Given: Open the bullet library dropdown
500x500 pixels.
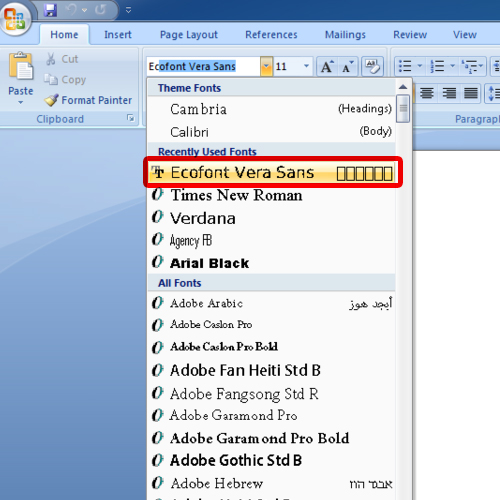Looking at the screenshot, I should (x=420, y=66).
